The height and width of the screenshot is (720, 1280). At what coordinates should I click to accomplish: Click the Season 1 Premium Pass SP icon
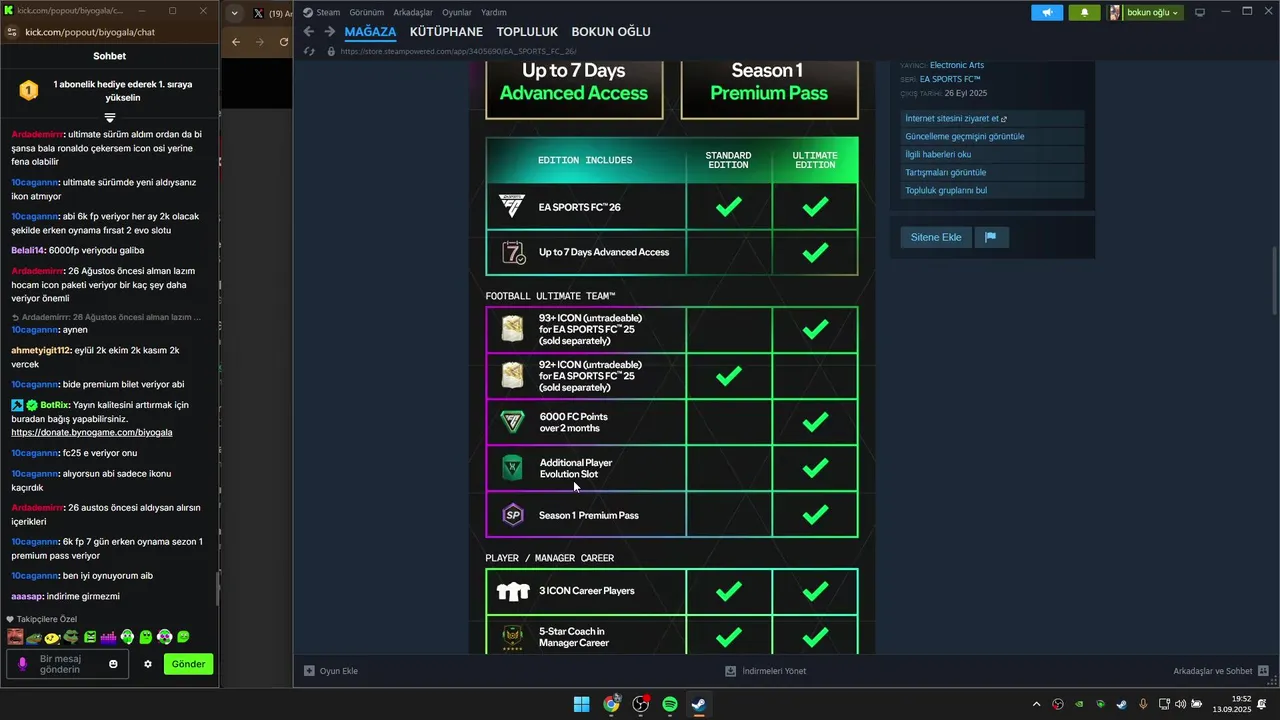point(512,515)
